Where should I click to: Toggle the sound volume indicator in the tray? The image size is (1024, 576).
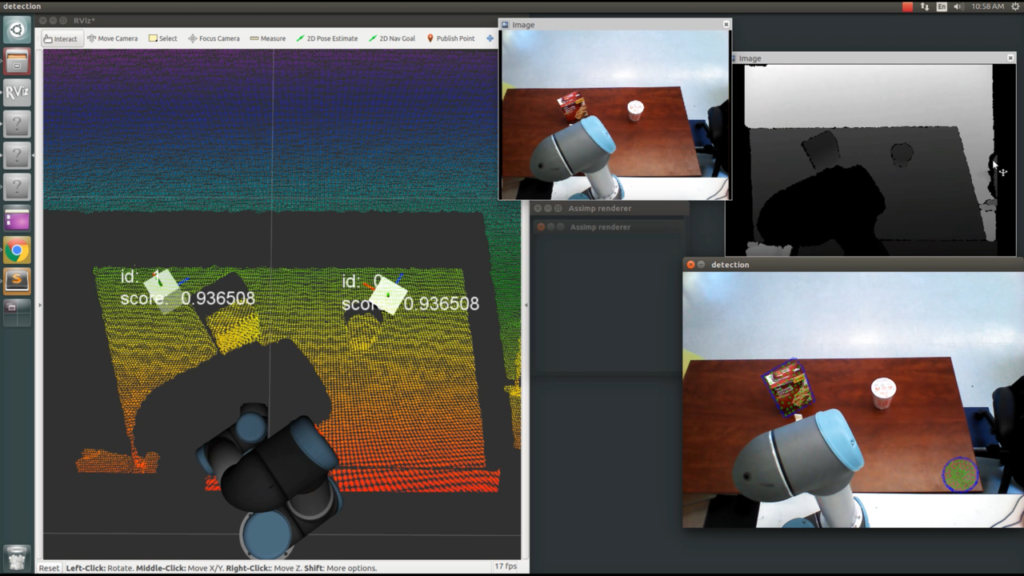[958, 6]
